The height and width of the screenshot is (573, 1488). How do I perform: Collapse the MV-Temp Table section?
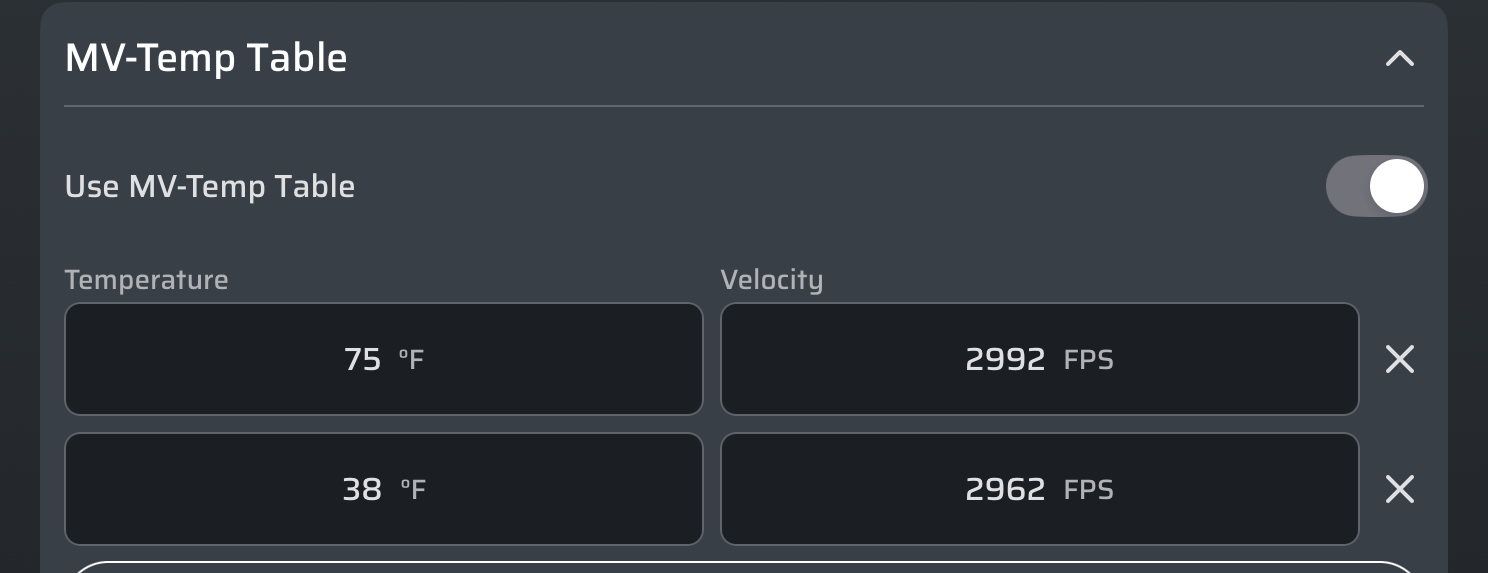tap(1399, 58)
